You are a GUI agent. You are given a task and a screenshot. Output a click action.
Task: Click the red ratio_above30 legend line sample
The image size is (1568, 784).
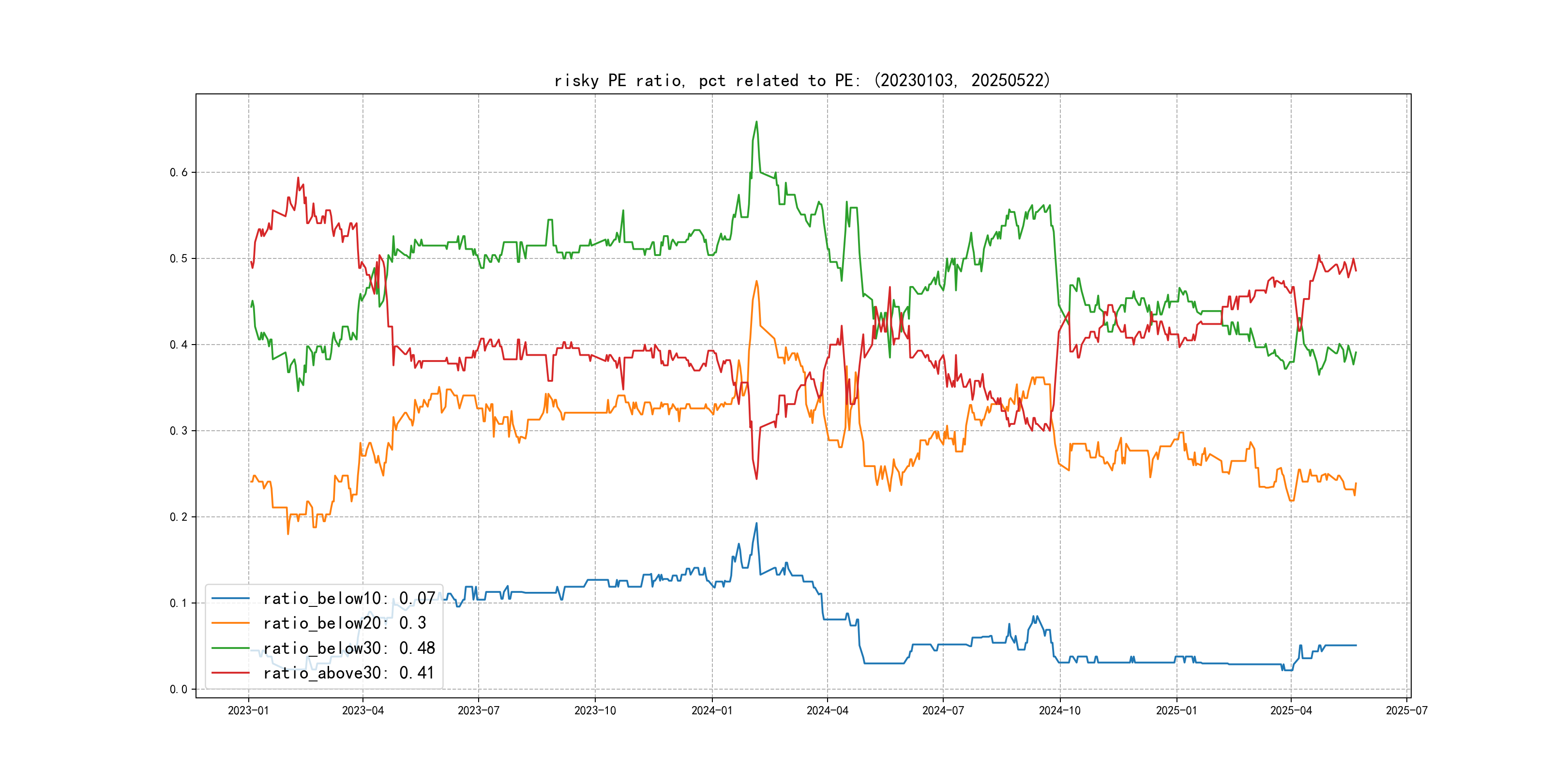click(230, 673)
